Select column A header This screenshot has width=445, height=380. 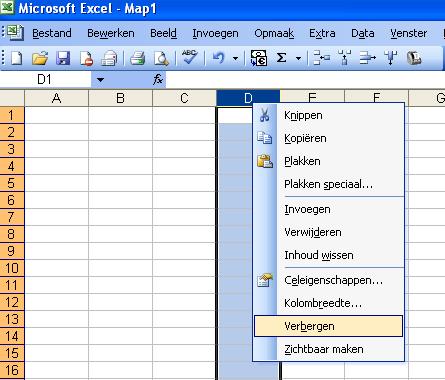click(57, 98)
